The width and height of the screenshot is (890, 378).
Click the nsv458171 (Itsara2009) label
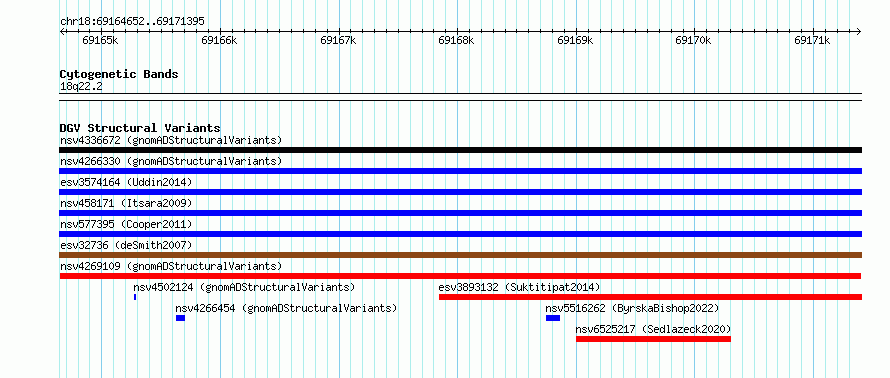tap(126, 203)
